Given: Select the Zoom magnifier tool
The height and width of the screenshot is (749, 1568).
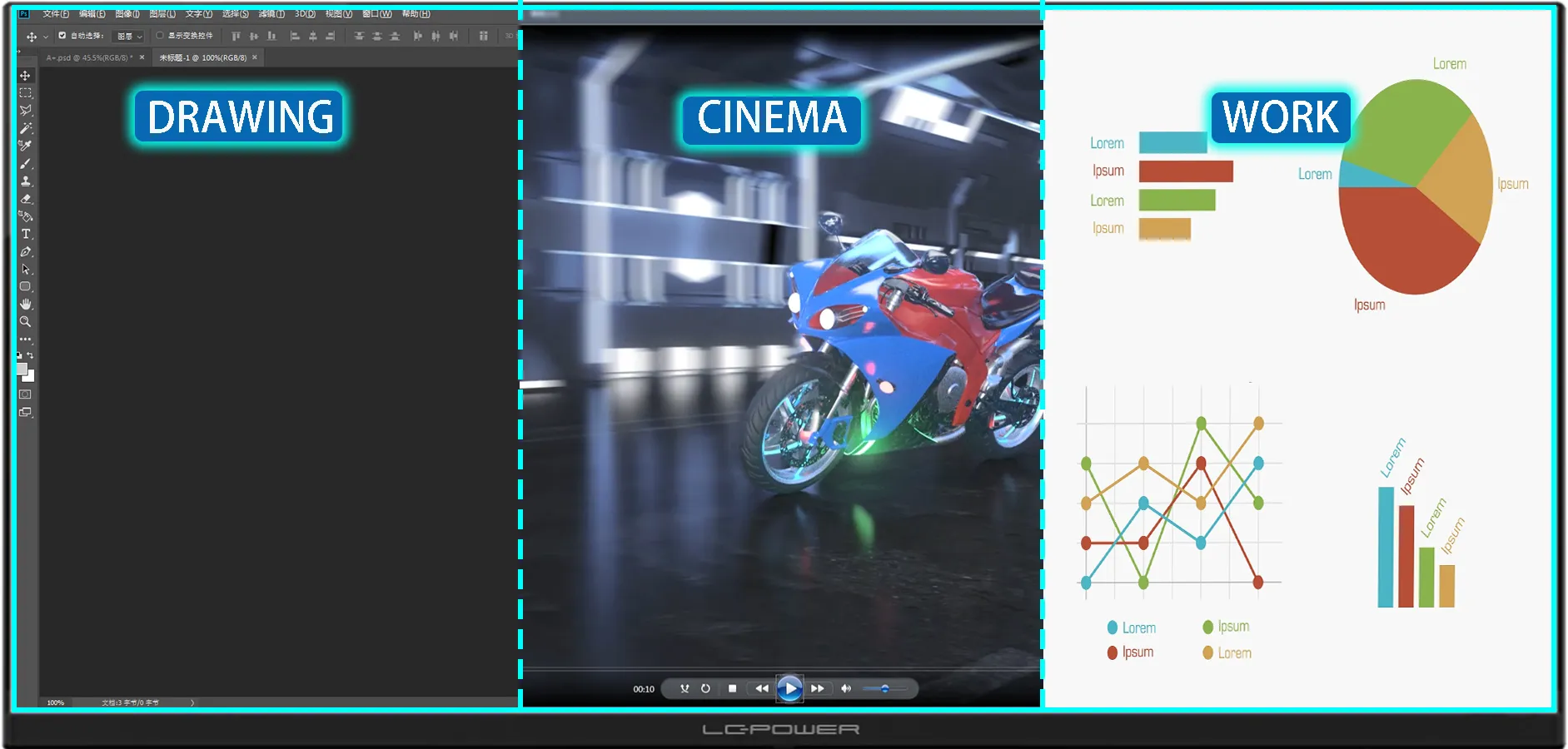Looking at the screenshot, I should coord(26,321).
